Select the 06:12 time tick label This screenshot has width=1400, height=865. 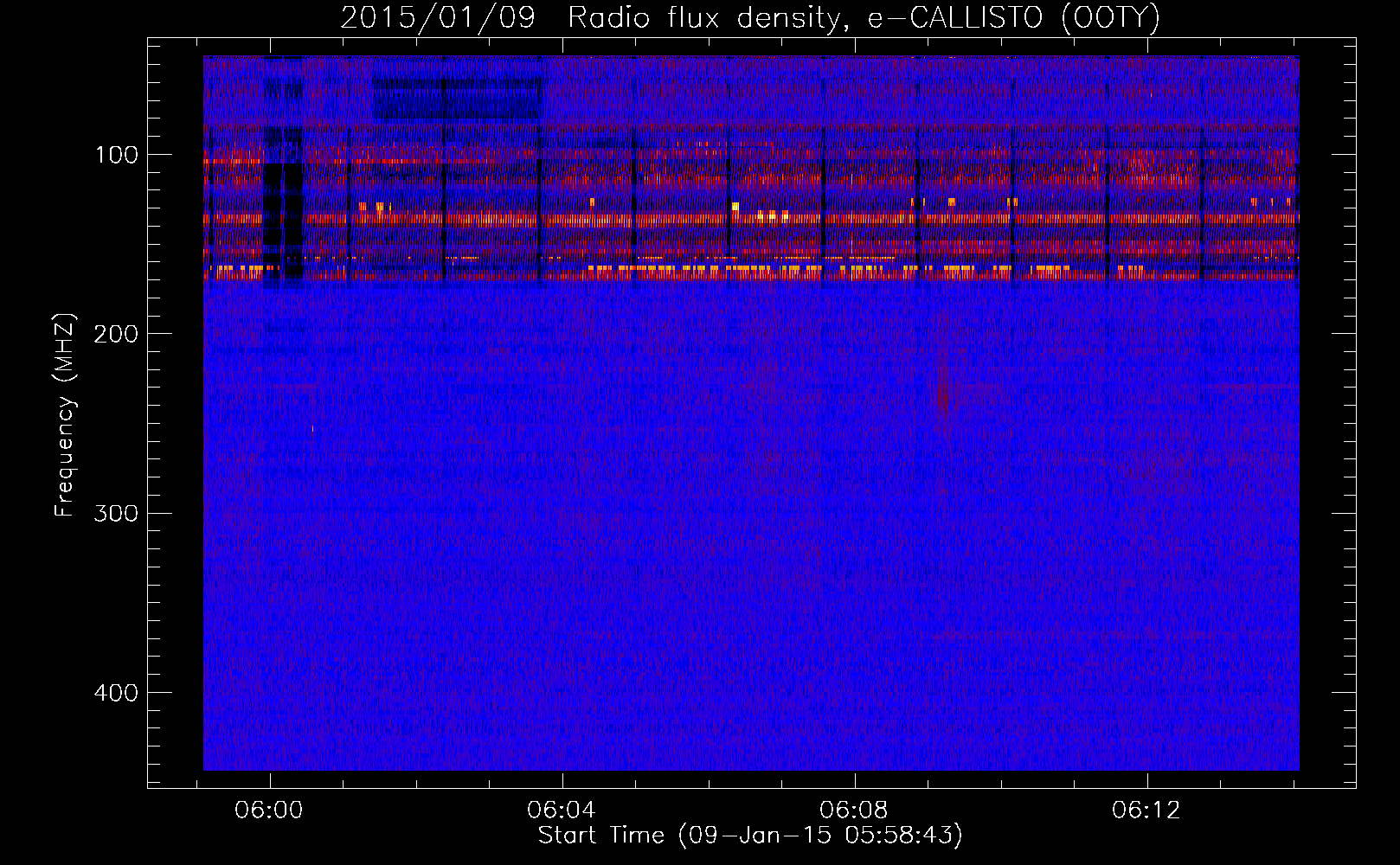pyautogui.click(x=1146, y=810)
